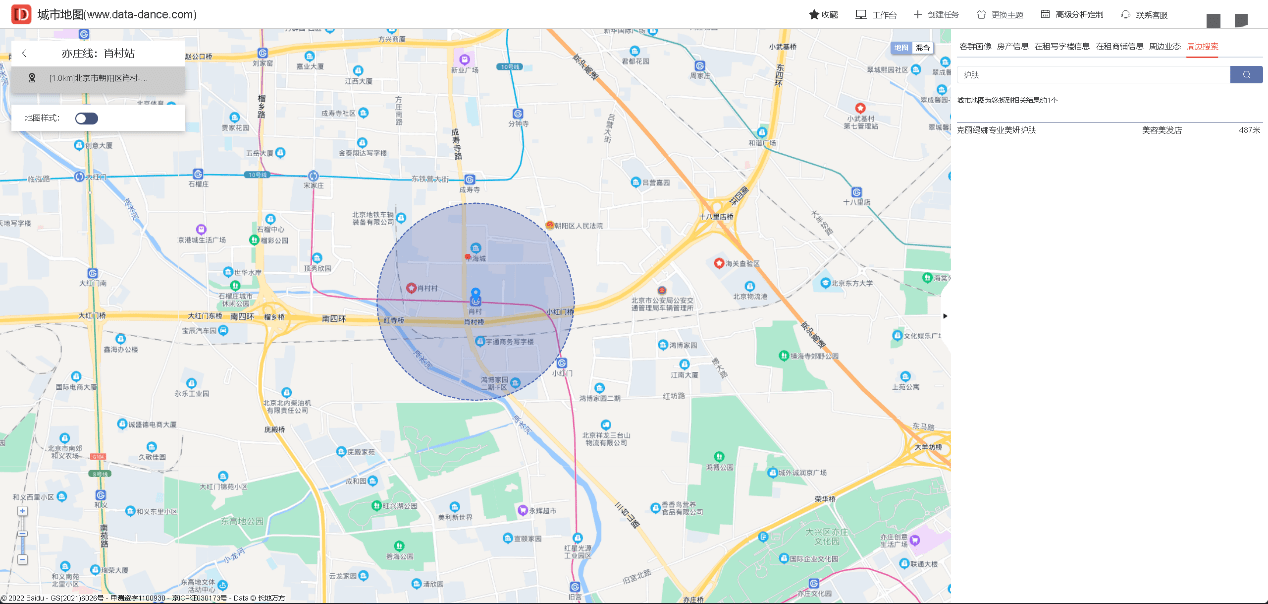The width and height of the screenshot is (1268, 604).
Task: Open the 周边业态 tab
Action: pyautogui.click(x=1164, y=47)
